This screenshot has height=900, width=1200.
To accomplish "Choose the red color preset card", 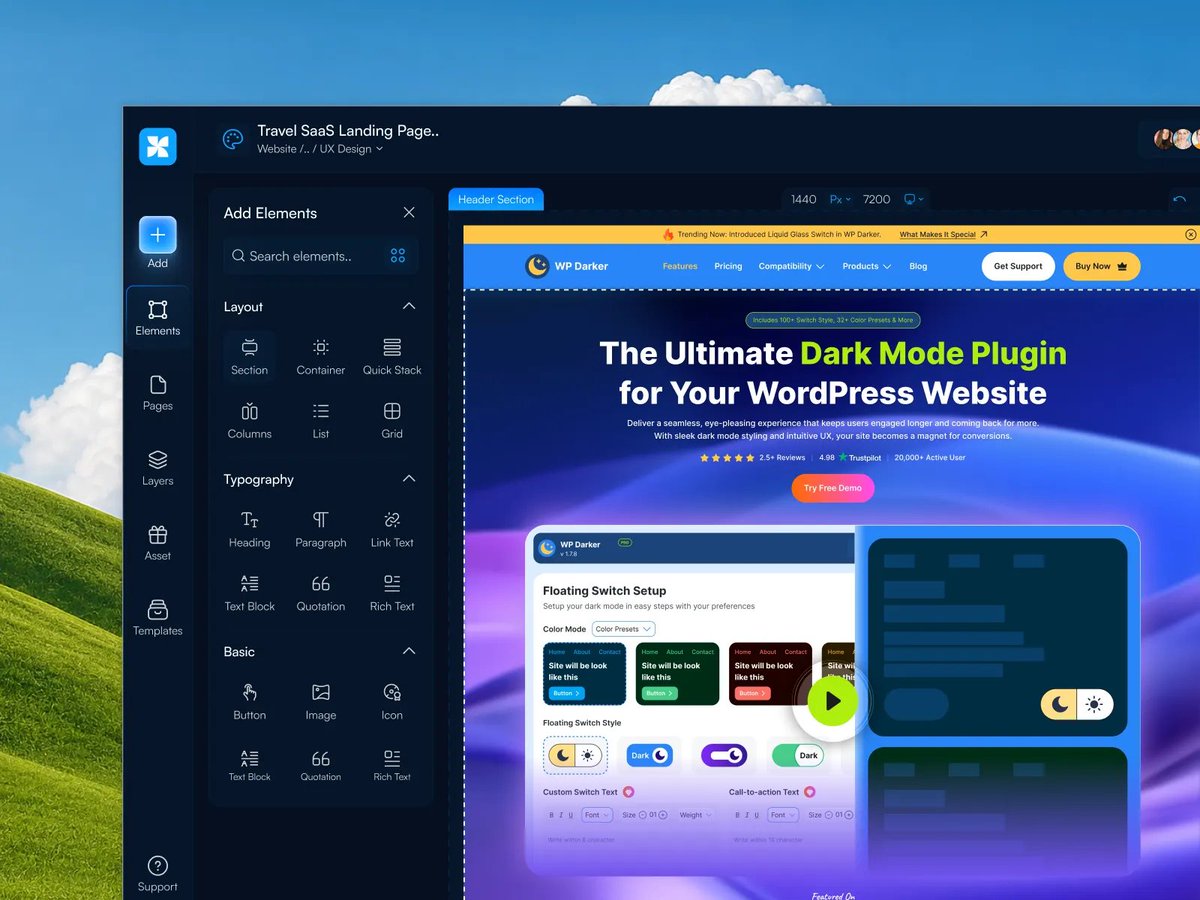I will click(770, 673).
